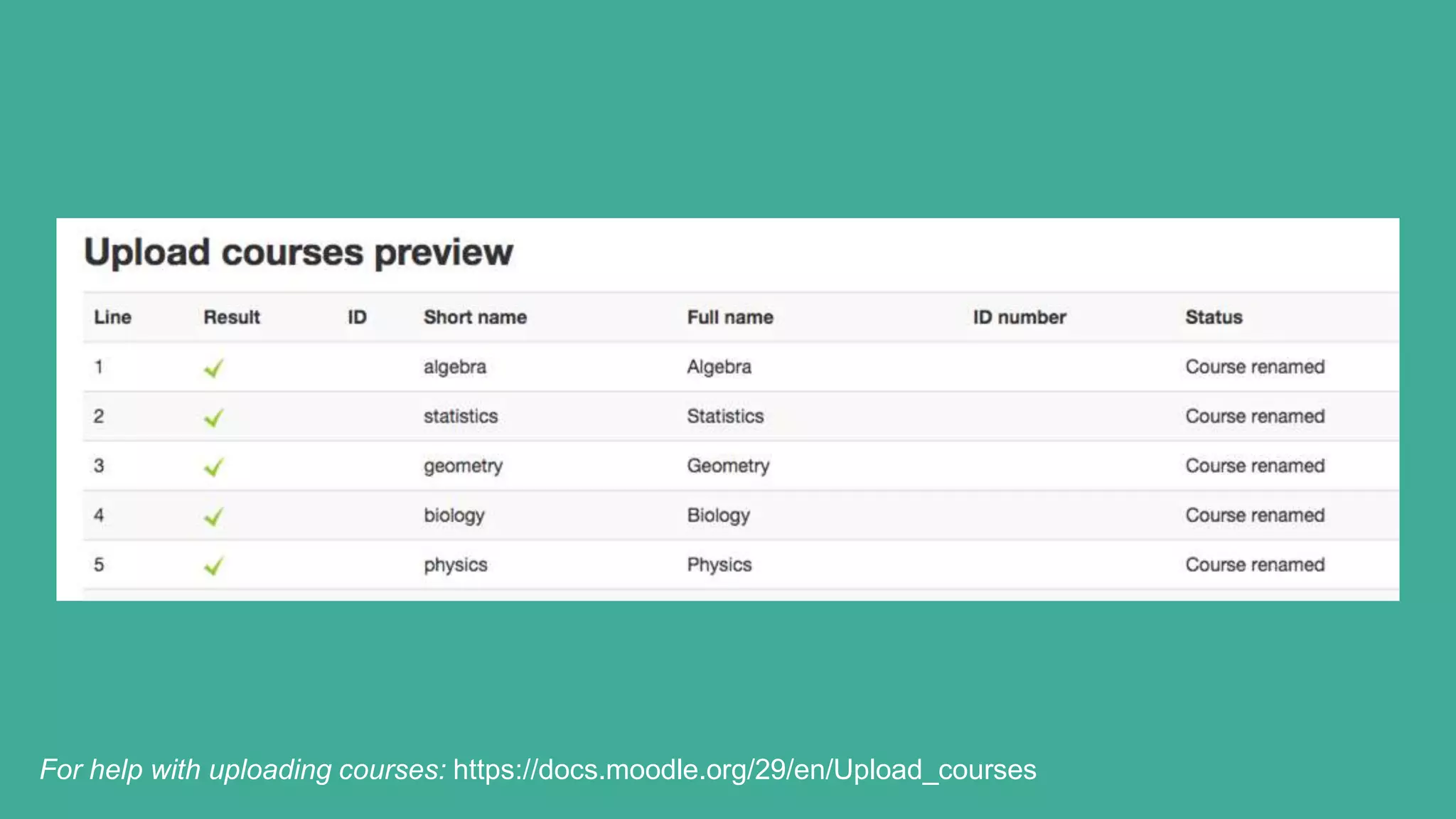This screenshot has width=1456, height=819.
Task: Click the 'For help with uploading courses:' text
Action: 243,770
